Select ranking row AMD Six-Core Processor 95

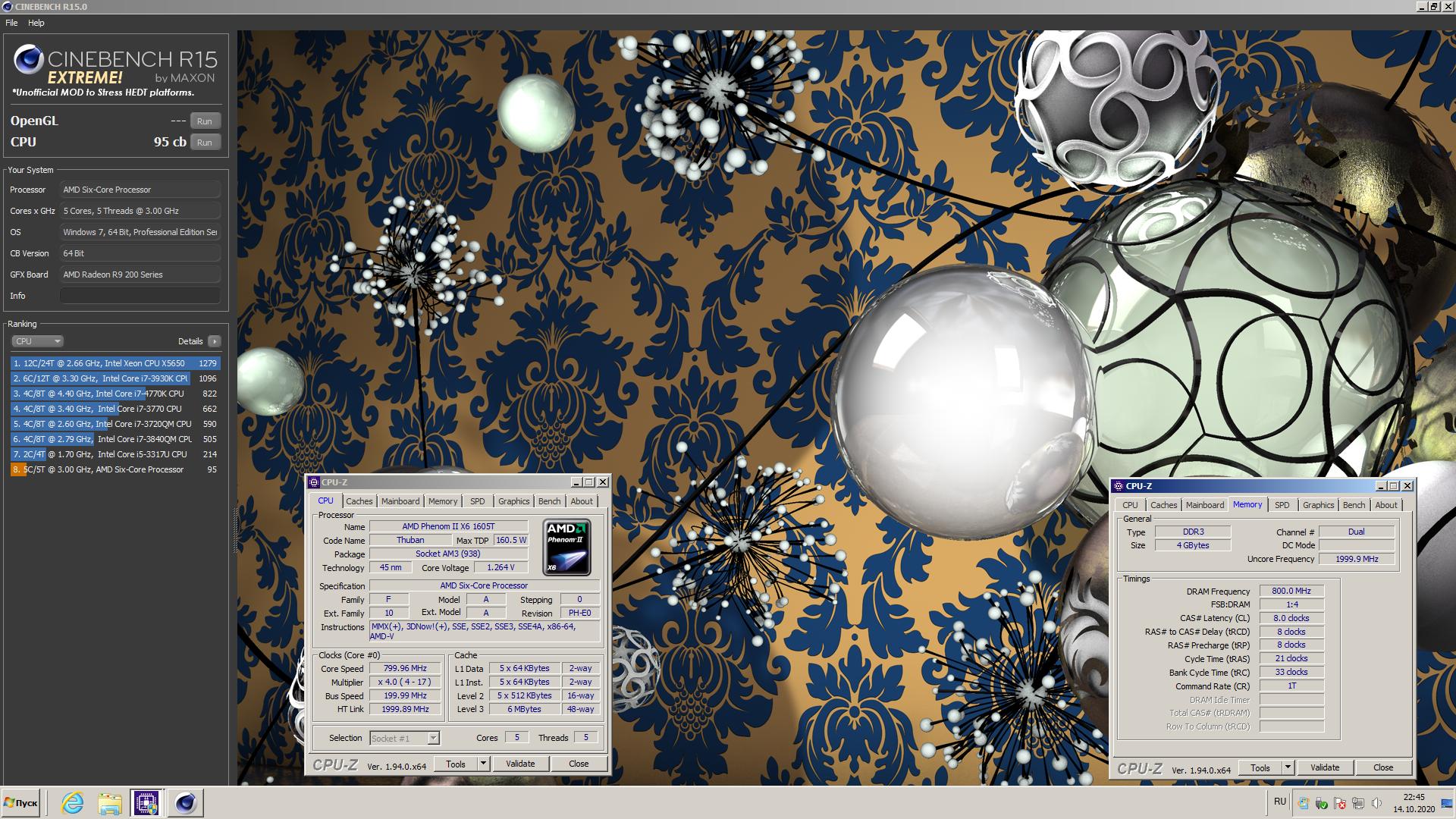(x=115, y=469)
